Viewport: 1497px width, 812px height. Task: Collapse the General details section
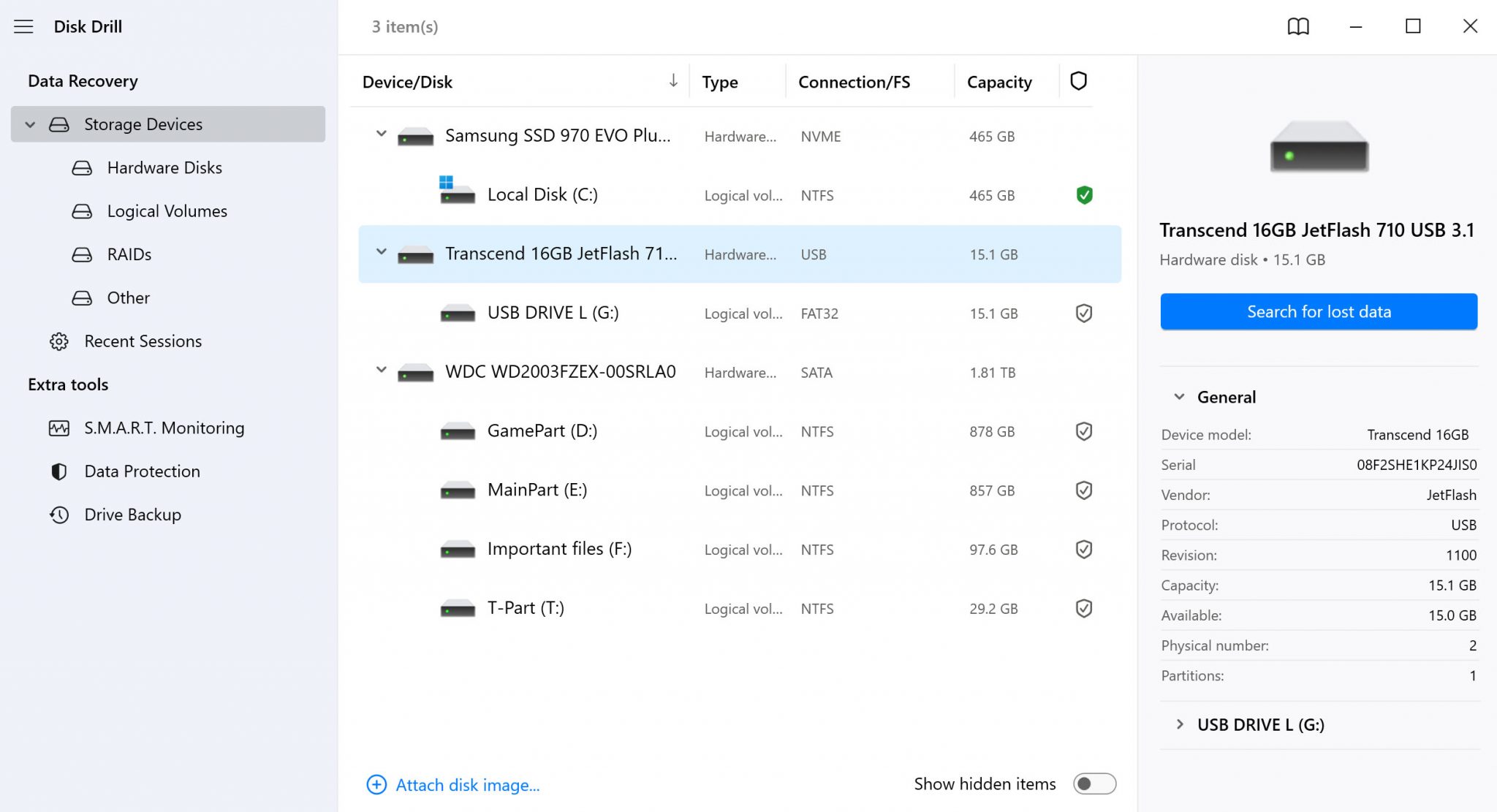1178,396
